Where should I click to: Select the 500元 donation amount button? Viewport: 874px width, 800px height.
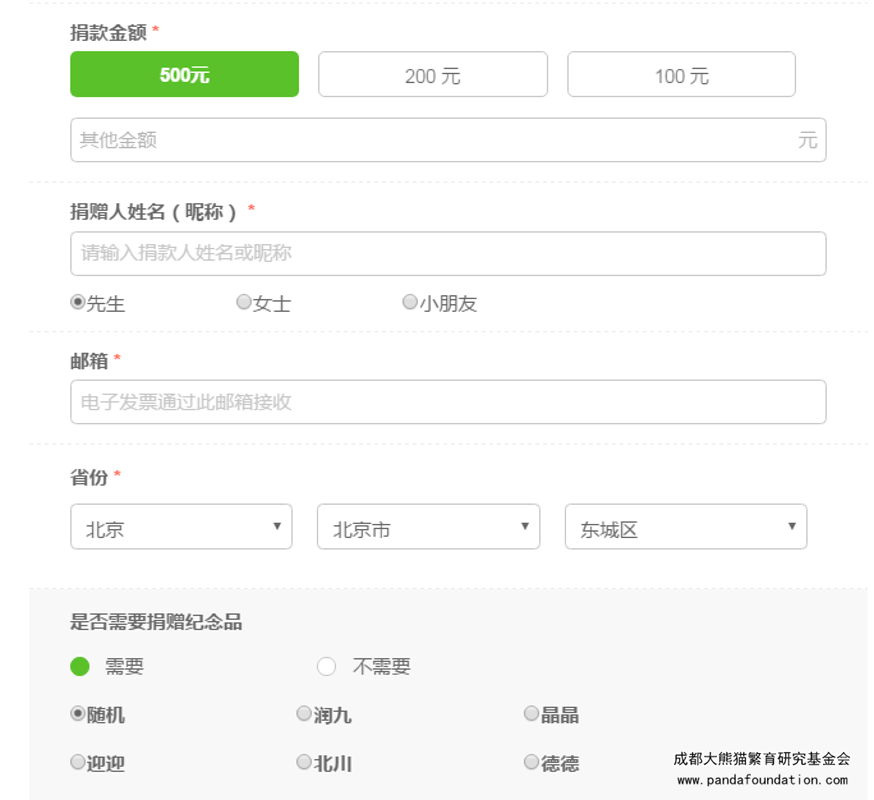pos(184,75)
